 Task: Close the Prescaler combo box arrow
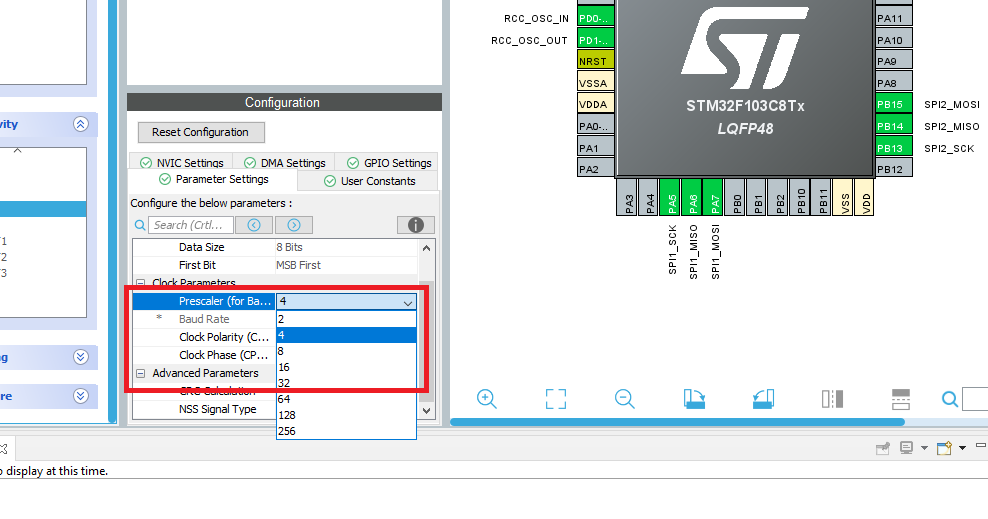pos(407,301)
